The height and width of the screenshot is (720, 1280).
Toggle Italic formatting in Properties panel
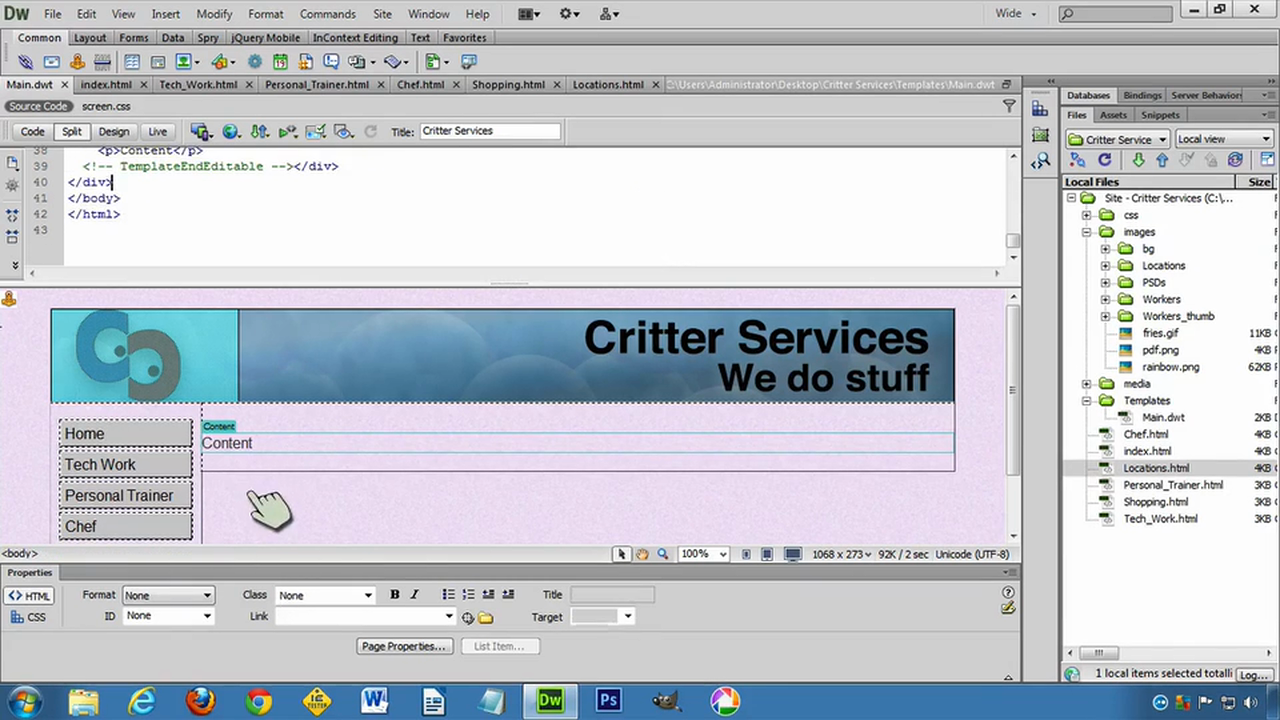[415, 595]
